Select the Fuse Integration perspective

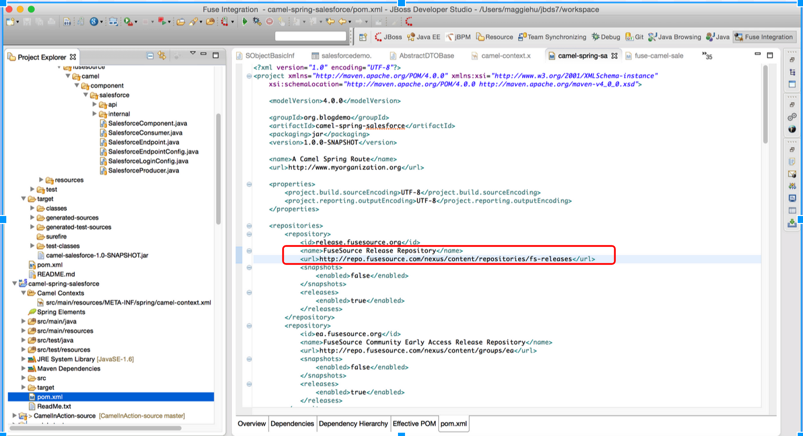coord(764,37)
